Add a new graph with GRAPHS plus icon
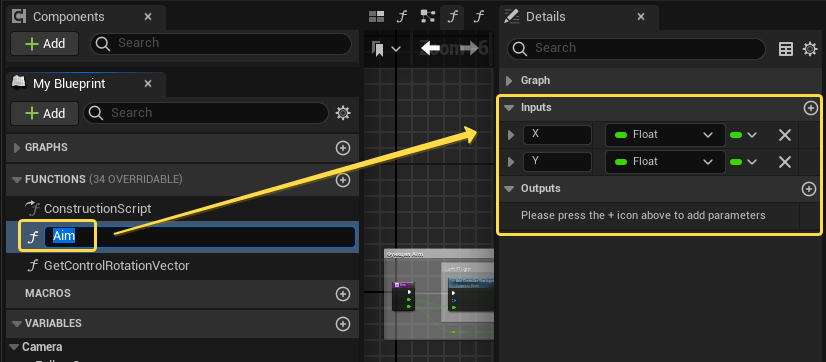 343,148
